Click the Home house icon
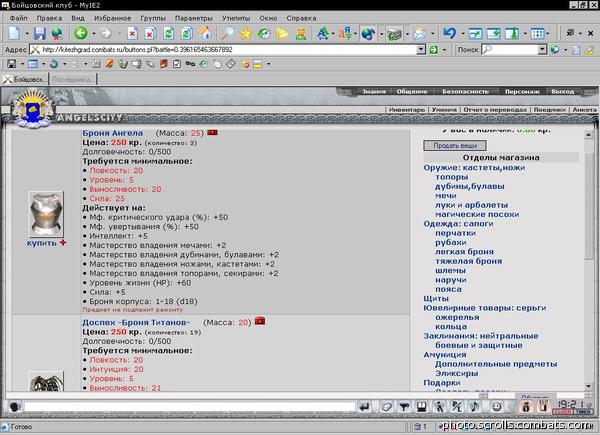The width and height of the screenshot is (600, 435). [x=205, y=34]
